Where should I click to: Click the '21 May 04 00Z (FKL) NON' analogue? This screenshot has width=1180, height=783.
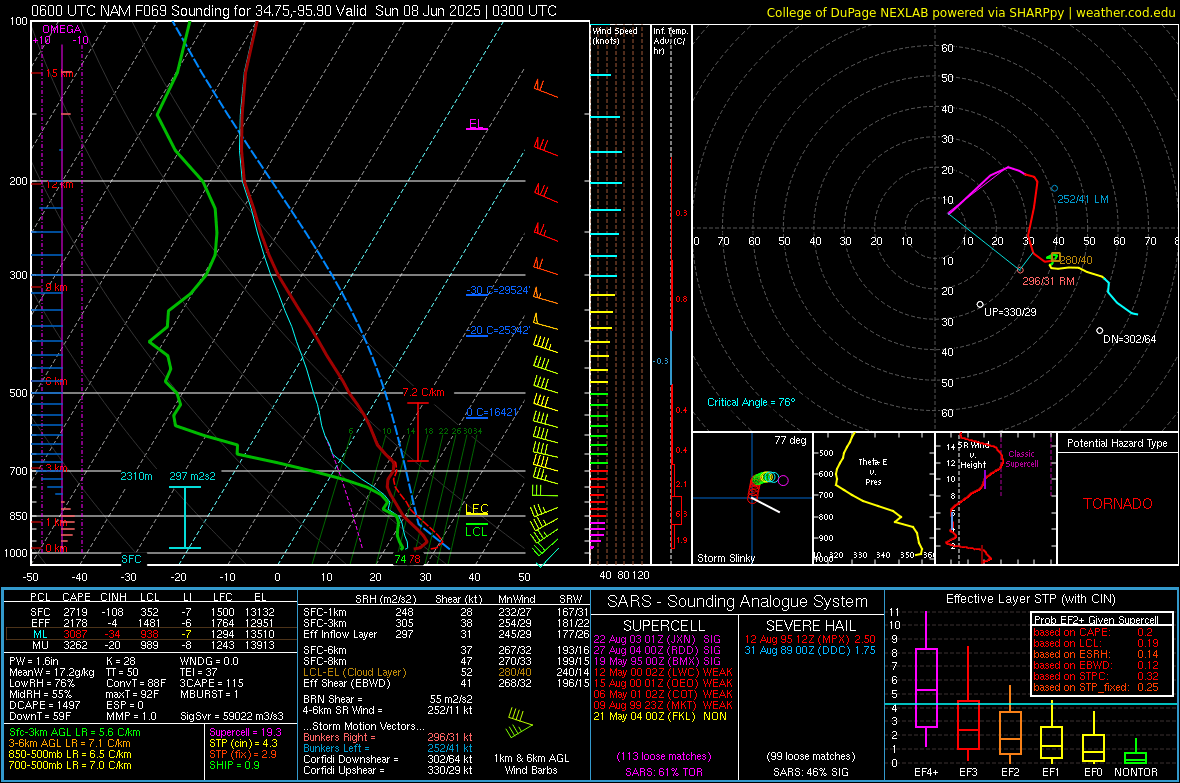point(660,716)
